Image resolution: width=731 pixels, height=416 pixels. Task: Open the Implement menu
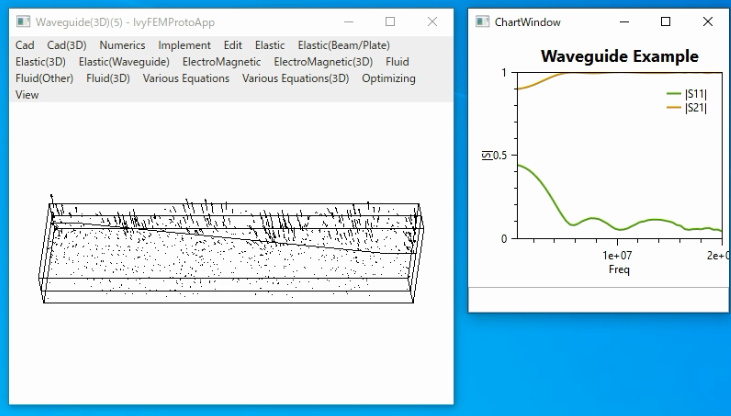pos(184,45)
